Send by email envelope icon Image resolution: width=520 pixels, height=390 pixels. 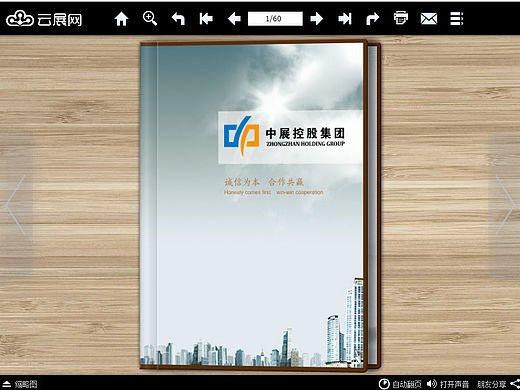(x=429, y=19)
